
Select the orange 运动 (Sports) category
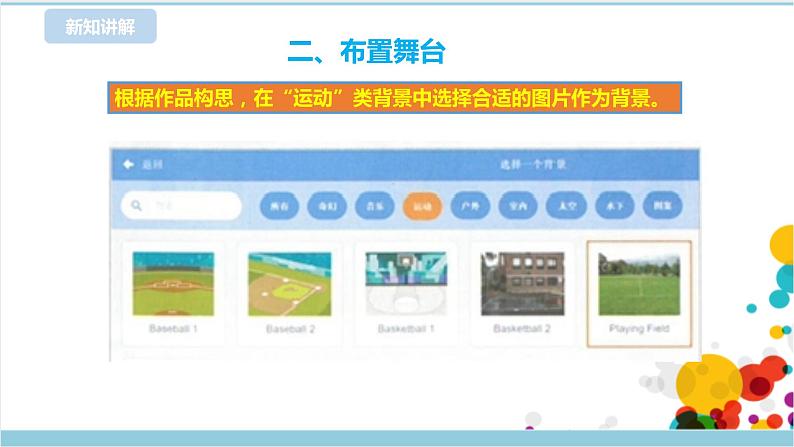[x=422, y=206]
